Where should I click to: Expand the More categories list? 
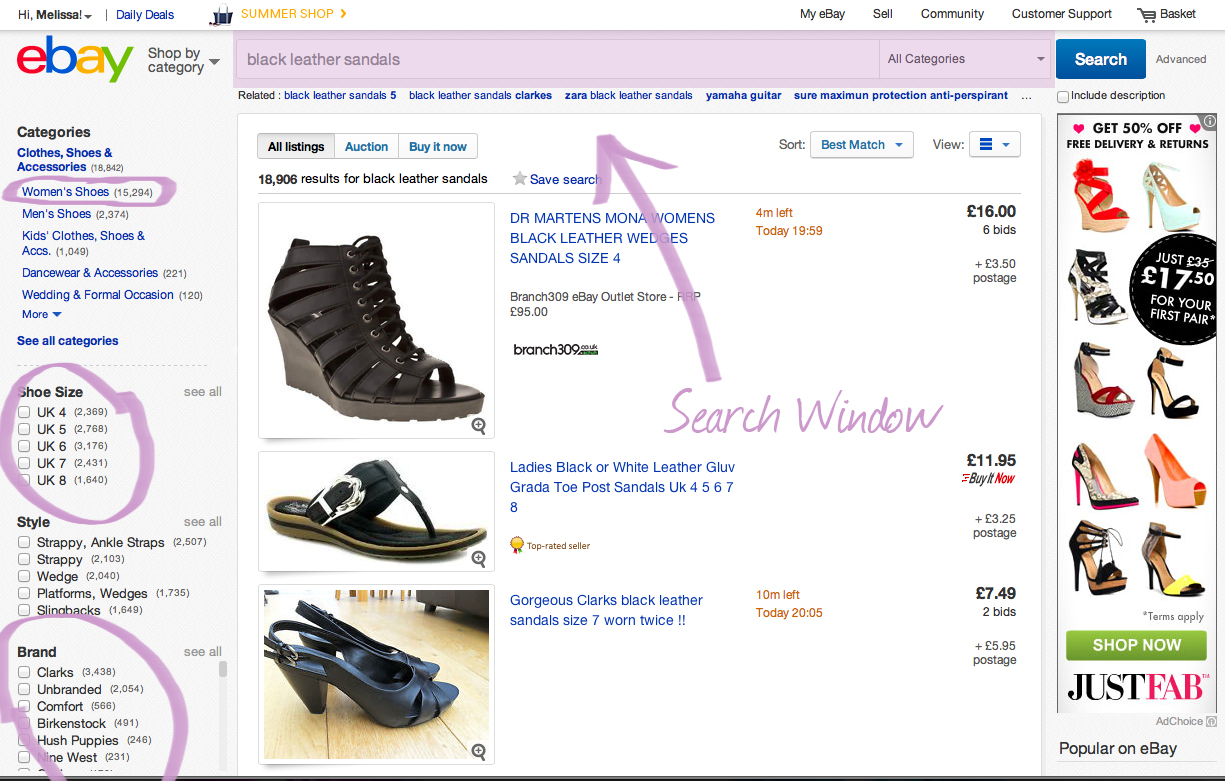pyautogui.click(x=41, y=314)
